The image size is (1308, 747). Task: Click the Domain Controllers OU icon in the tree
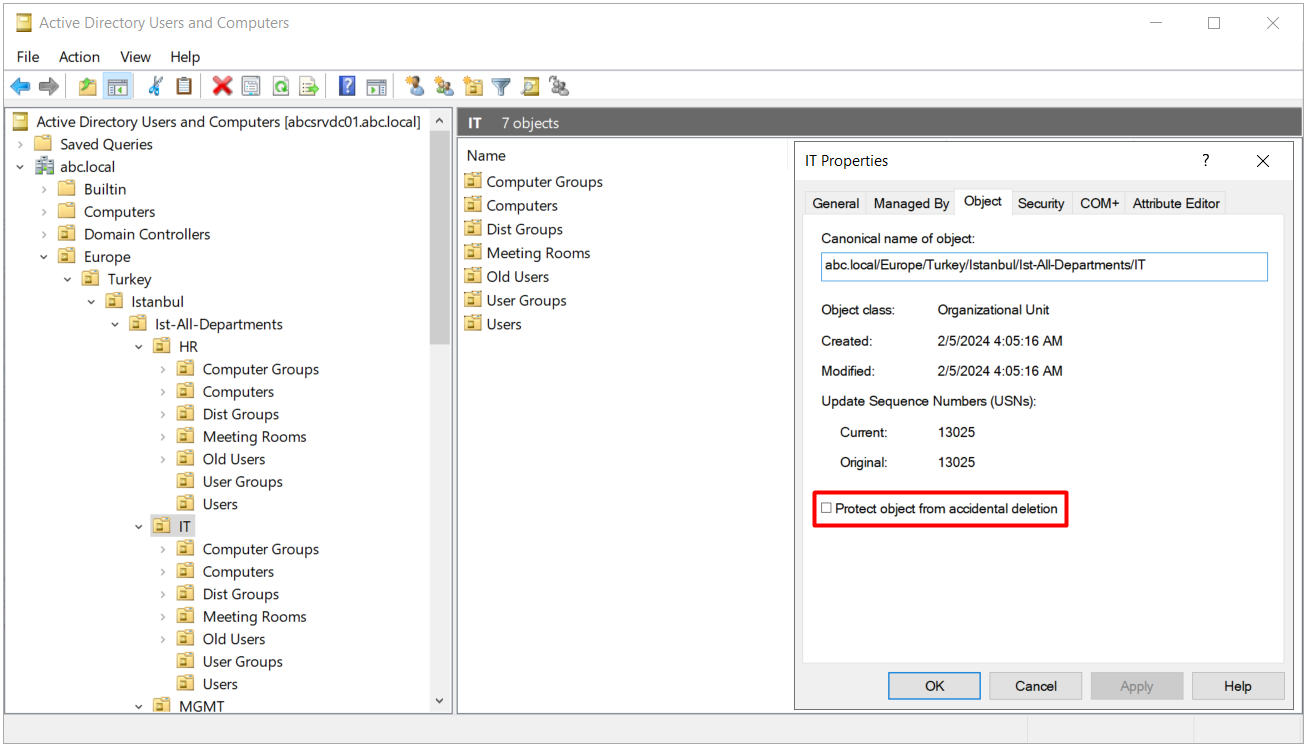[x=67, y=234]
